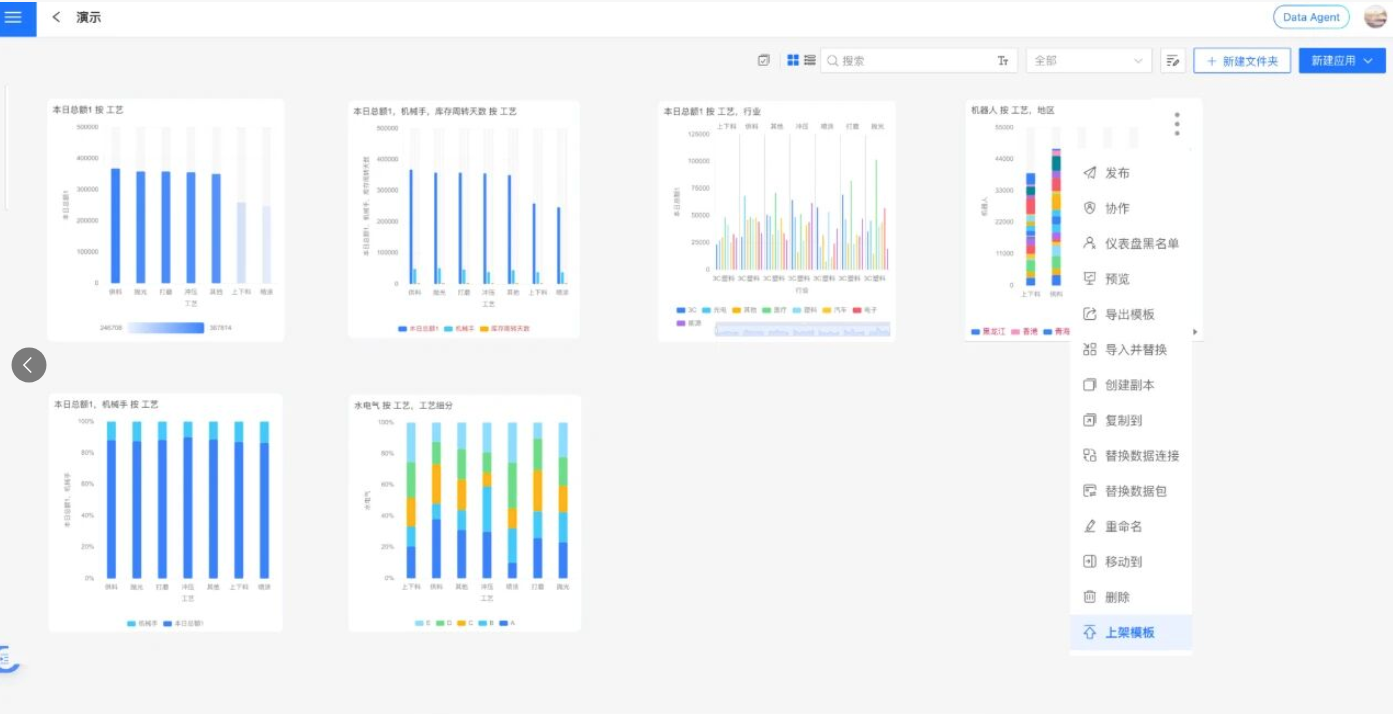Viewport: 1393px width, 714px height.
Task: Click the 新建文件夹 button
Action: (x=1243, y=60)
